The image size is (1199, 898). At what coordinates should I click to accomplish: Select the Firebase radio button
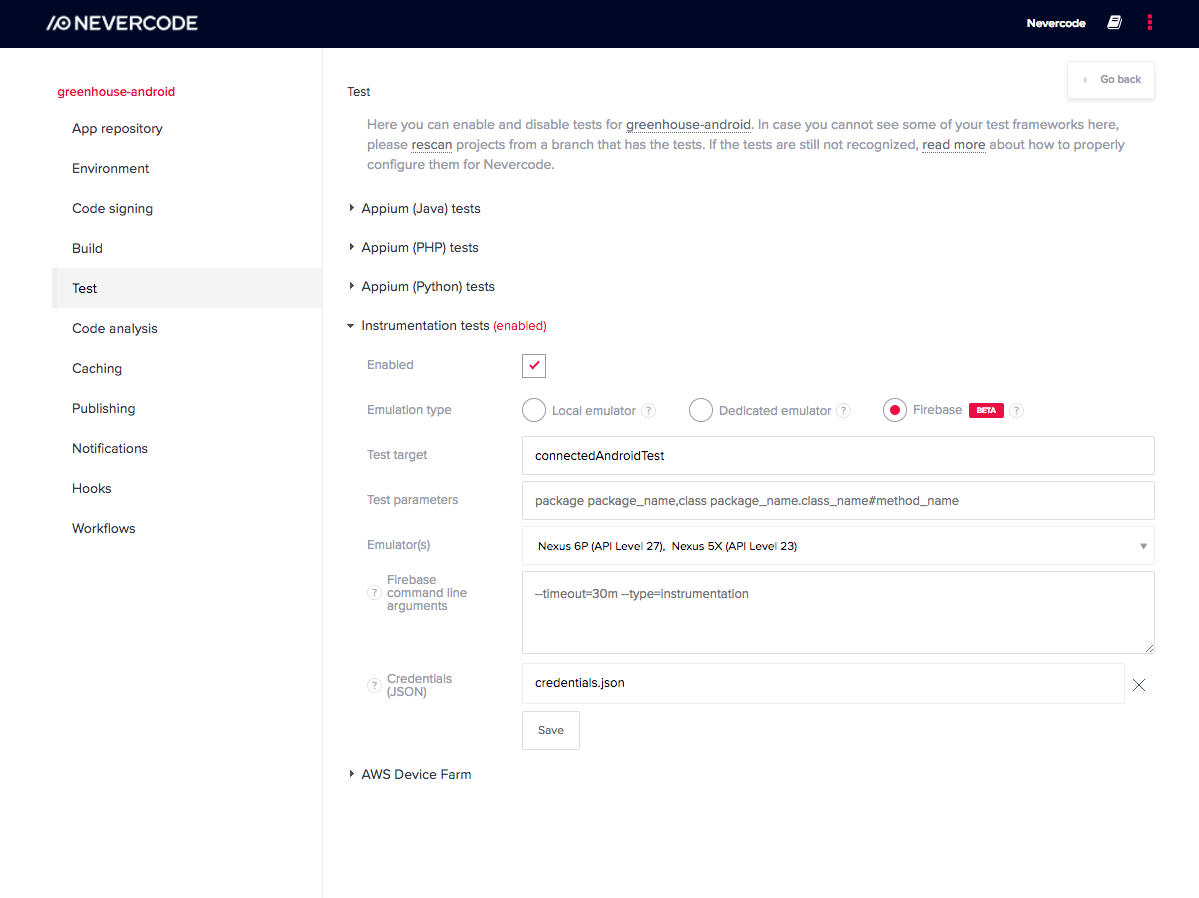pyautogui.click(x=895, y=410)
